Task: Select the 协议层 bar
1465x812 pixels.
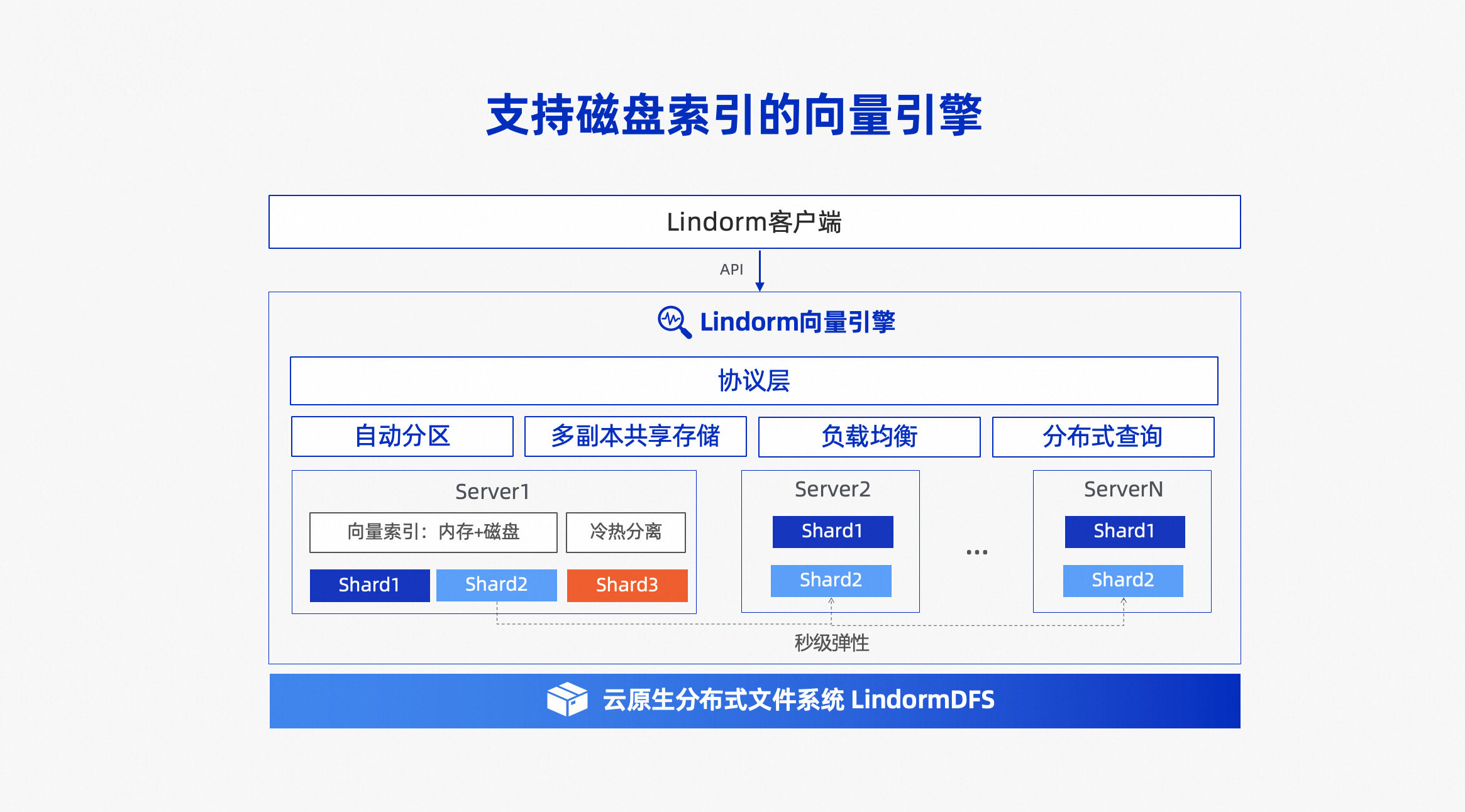Action: (x=753, y=381)
